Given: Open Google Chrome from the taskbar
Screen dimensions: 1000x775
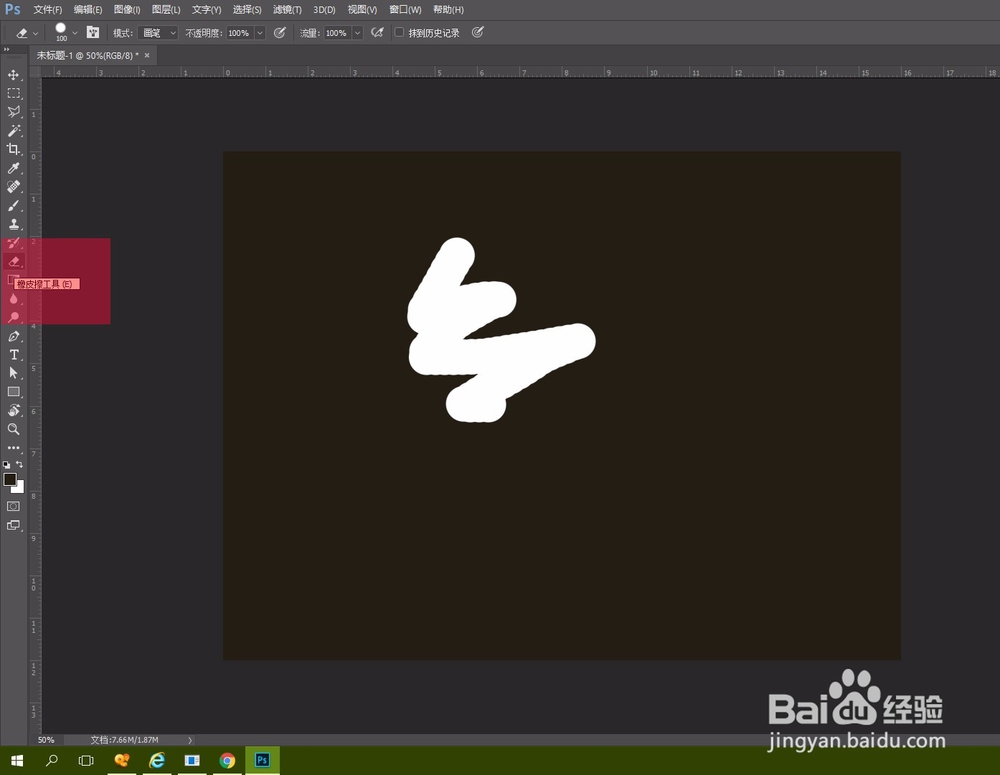Looking at the screenshot, I should click(227, 760).
